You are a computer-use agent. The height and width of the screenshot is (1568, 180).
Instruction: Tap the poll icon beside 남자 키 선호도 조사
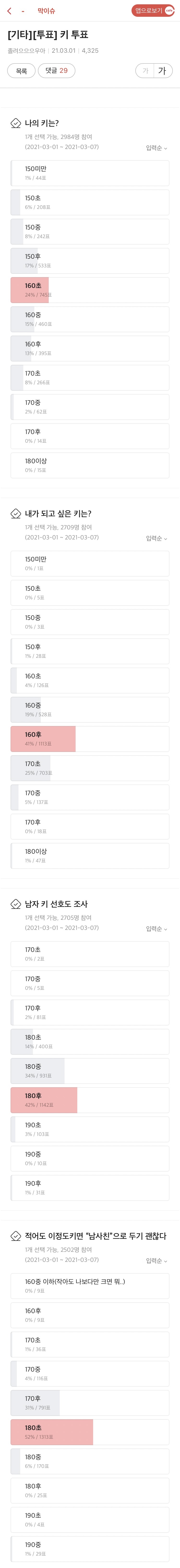(x=16, y=904)
